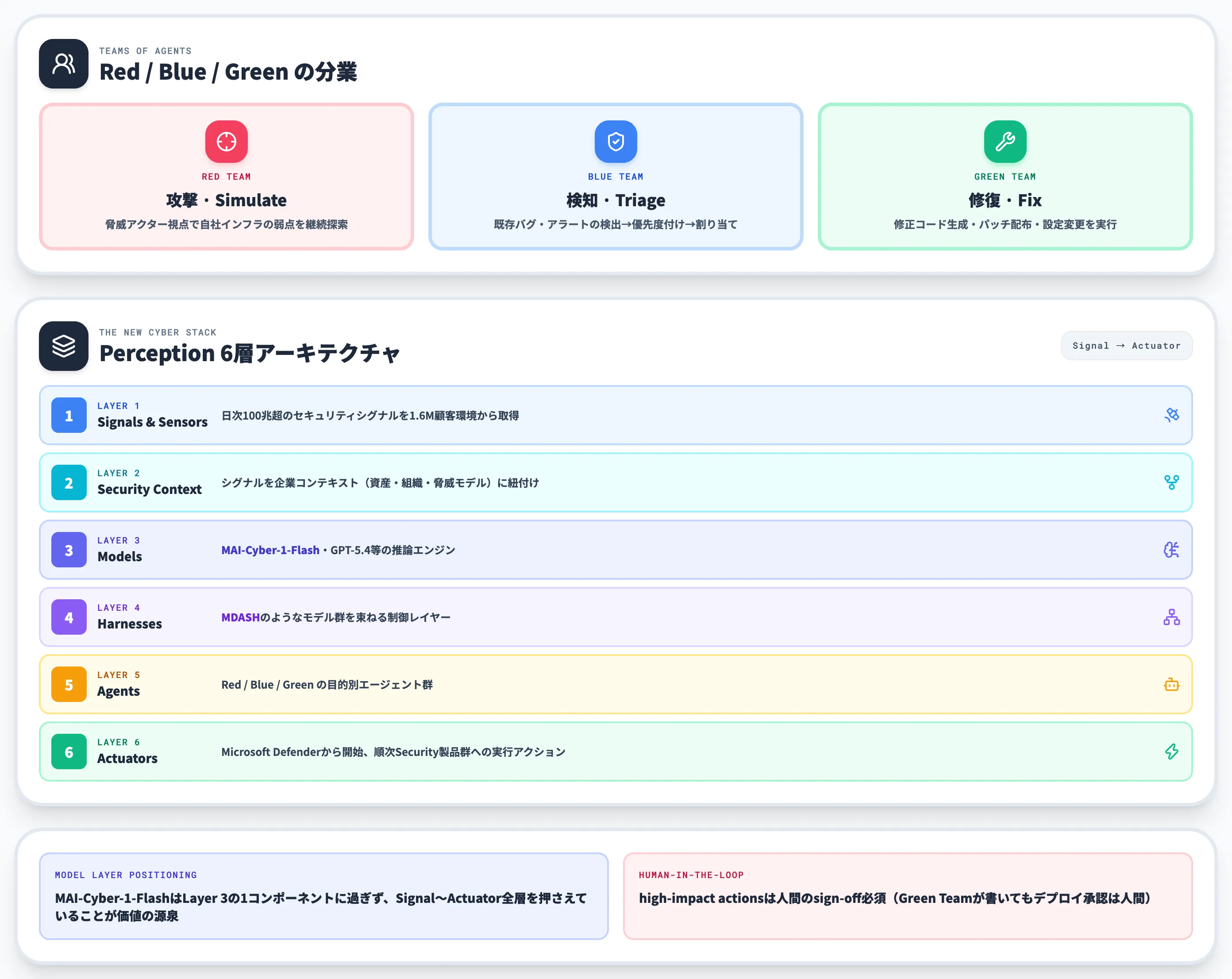
Task: Click the Green Team wrench icon
Action: 1005,141
